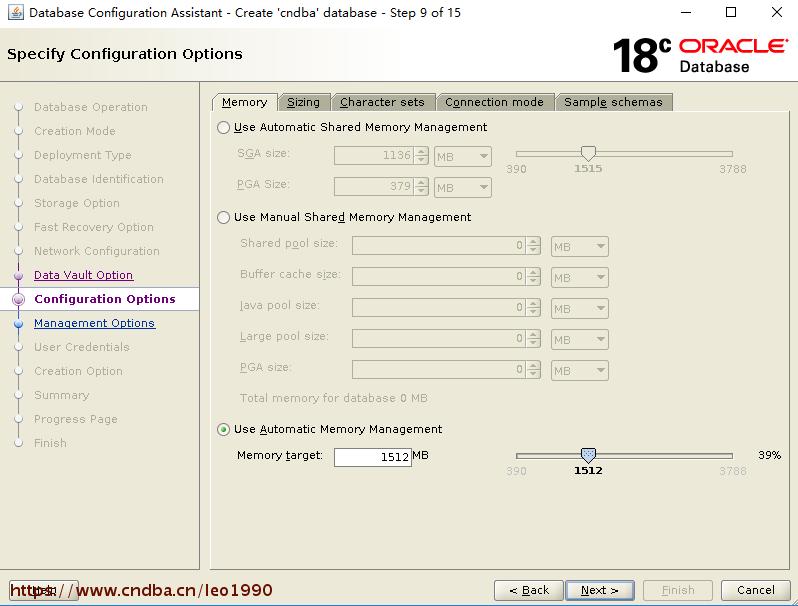798x606 pixels.
Task: Open manual PGA size unit dropdown
Action: point(580,371)
